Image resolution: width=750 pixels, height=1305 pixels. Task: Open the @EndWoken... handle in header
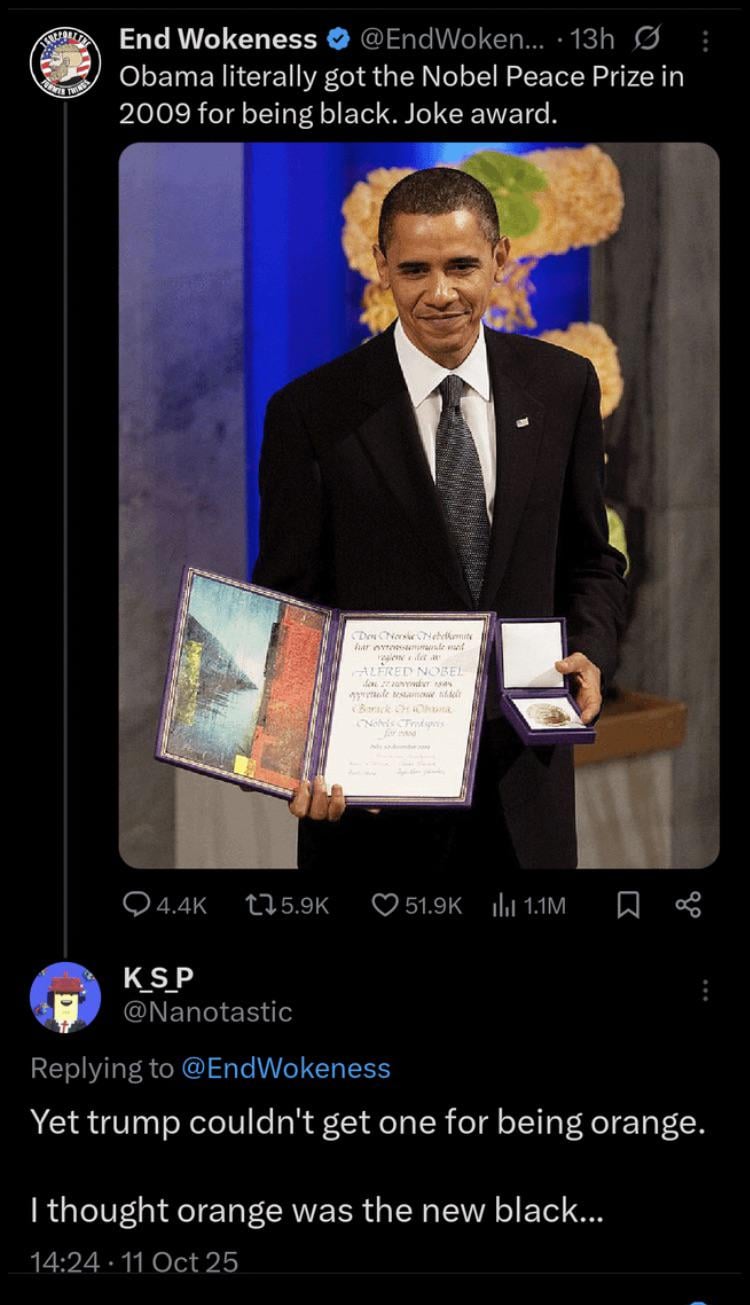click(x=453, y=40)
